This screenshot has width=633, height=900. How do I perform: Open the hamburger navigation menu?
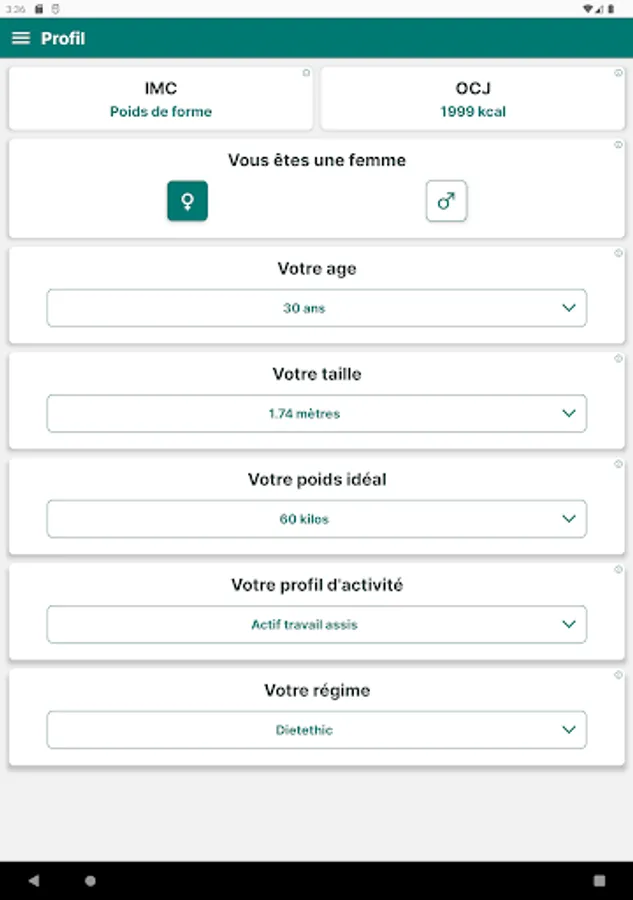tap(20, 38)
